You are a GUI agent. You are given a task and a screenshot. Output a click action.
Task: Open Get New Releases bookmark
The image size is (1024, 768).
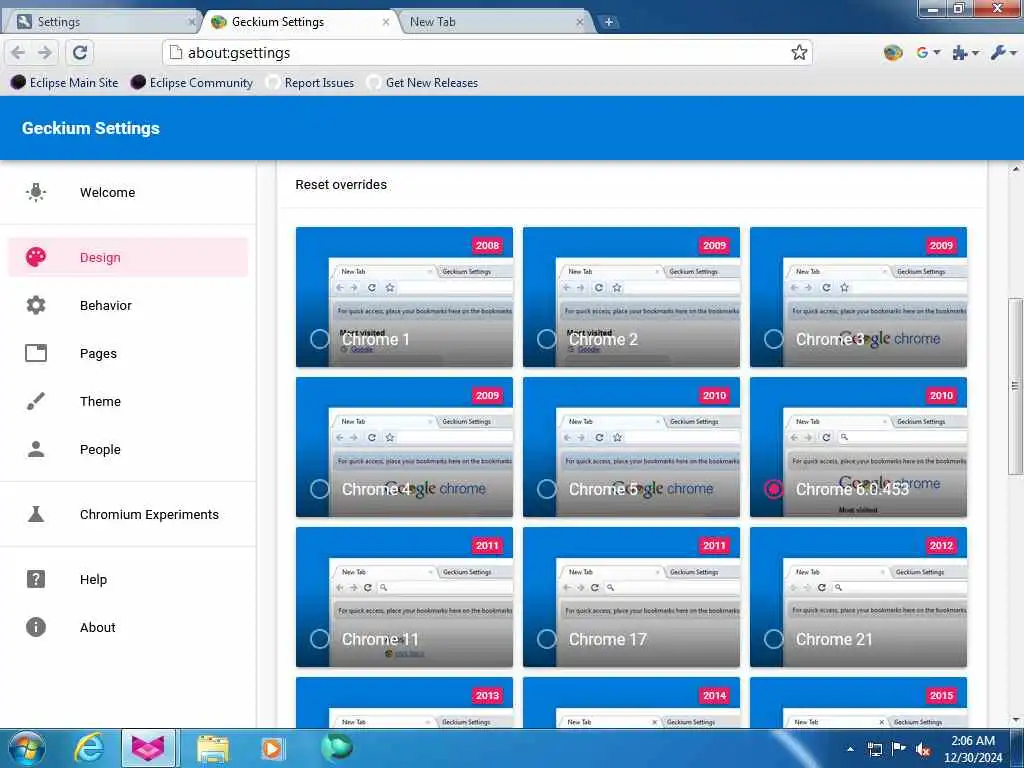[423, 82]
